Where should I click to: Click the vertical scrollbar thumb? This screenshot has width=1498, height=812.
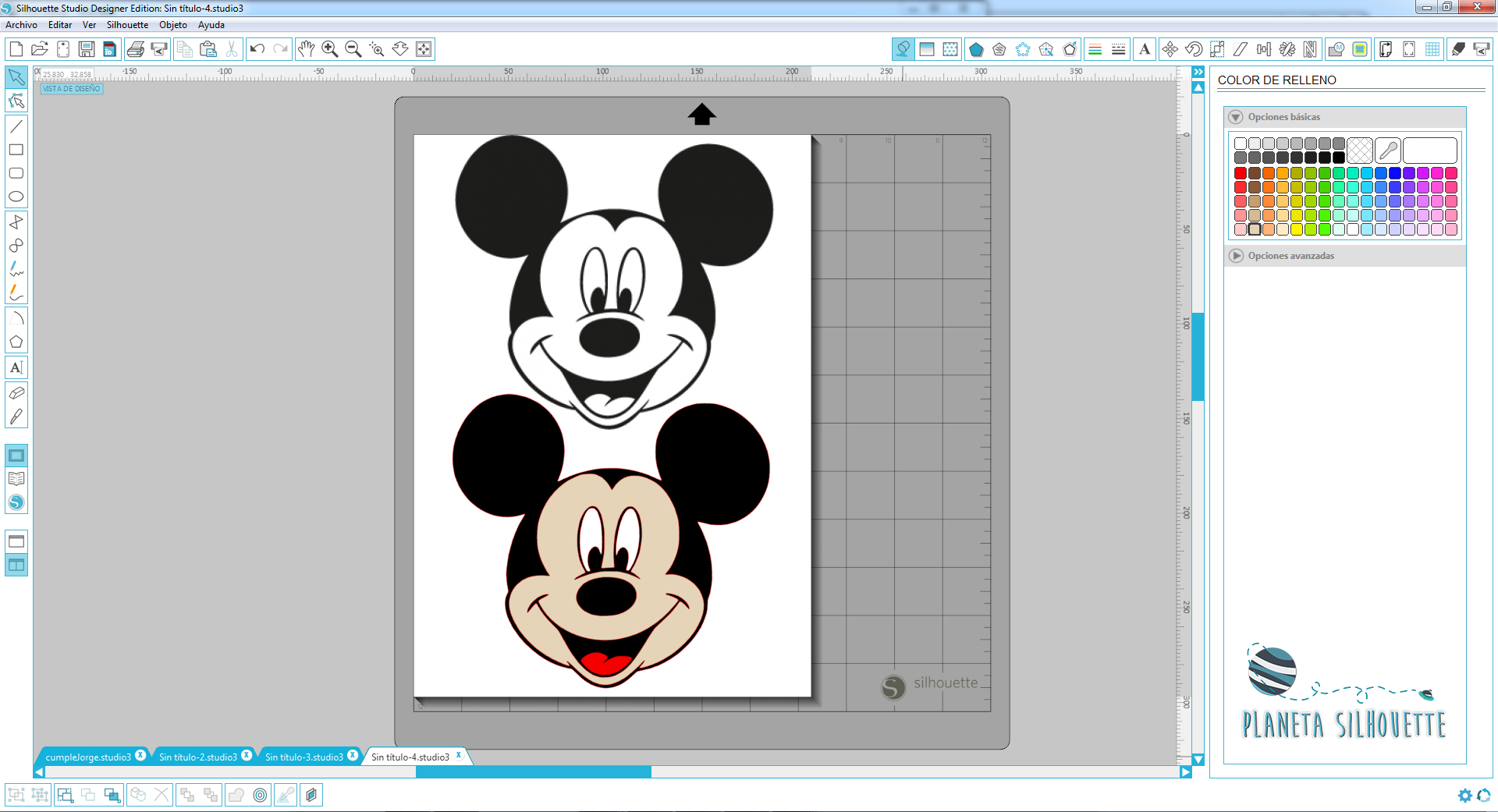click(1198, 356)
